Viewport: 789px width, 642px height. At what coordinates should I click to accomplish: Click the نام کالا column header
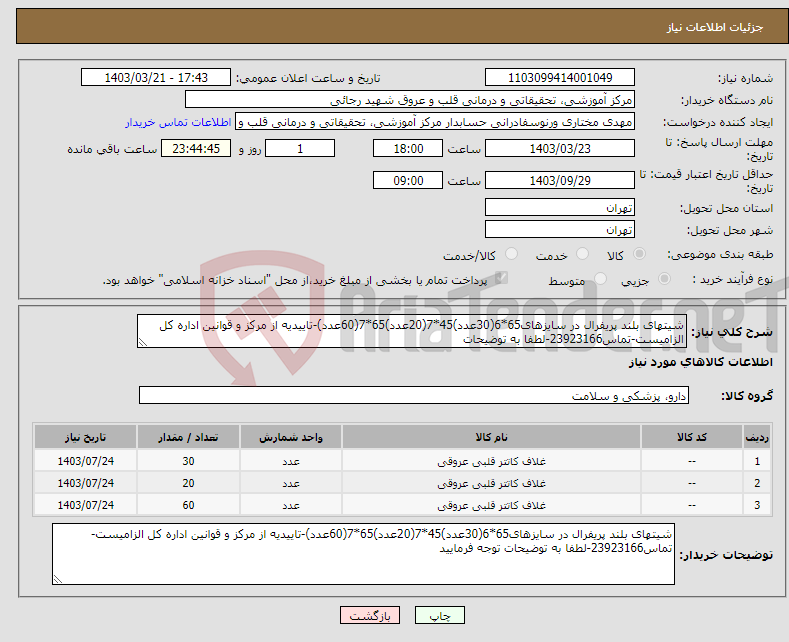491,437
